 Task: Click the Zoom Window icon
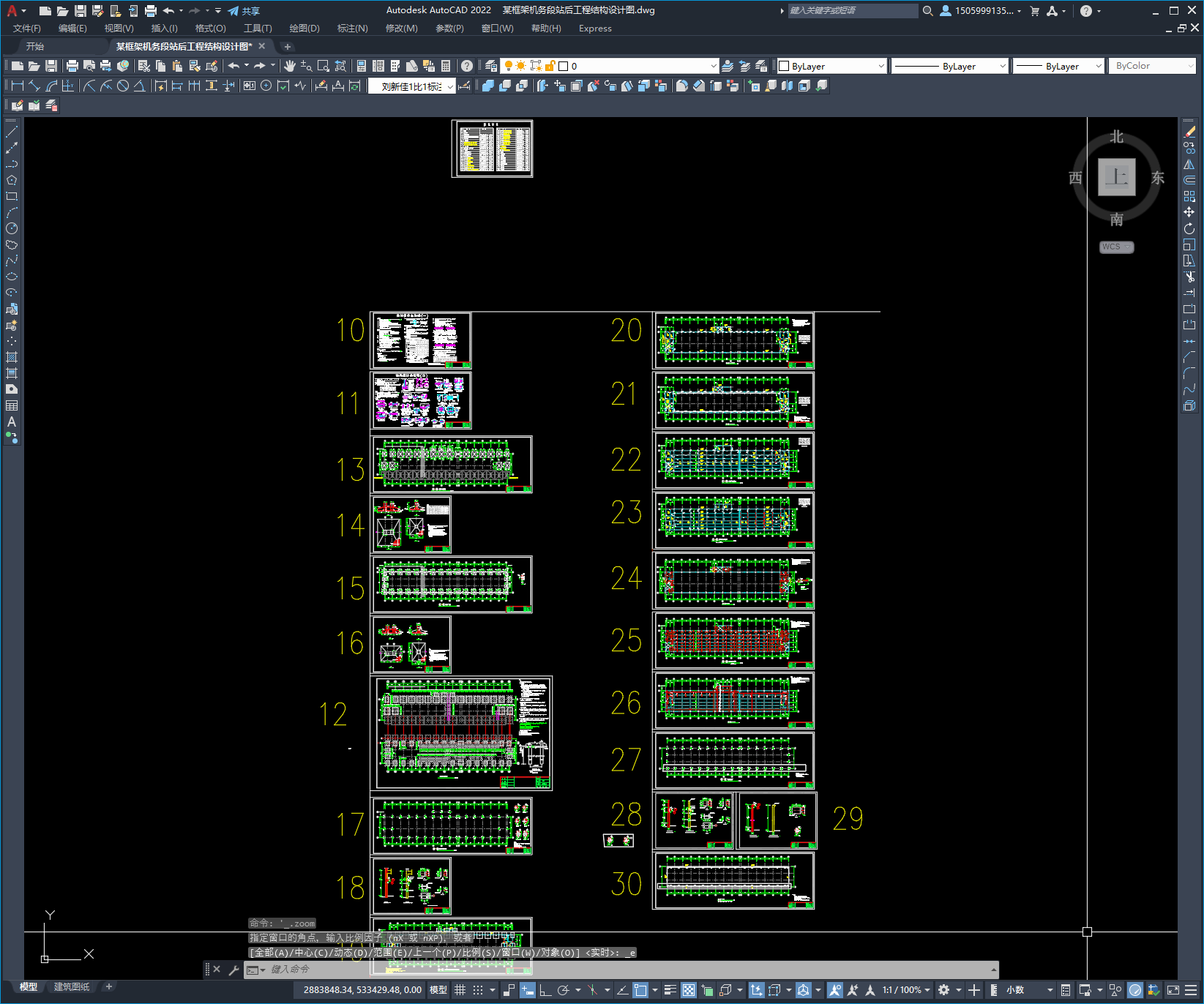click(324, 66)
